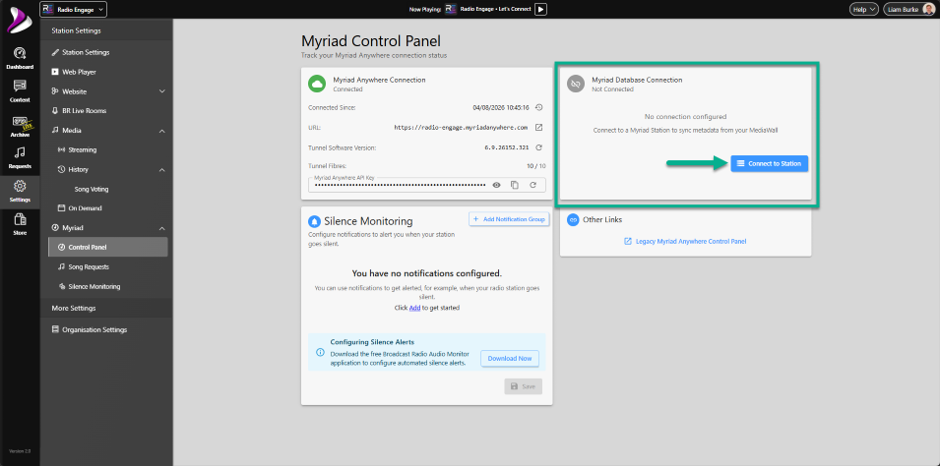Viewport: 940px width, 466px height.
Task: Select Control Panel in sidebar
Action: [108, 247]
